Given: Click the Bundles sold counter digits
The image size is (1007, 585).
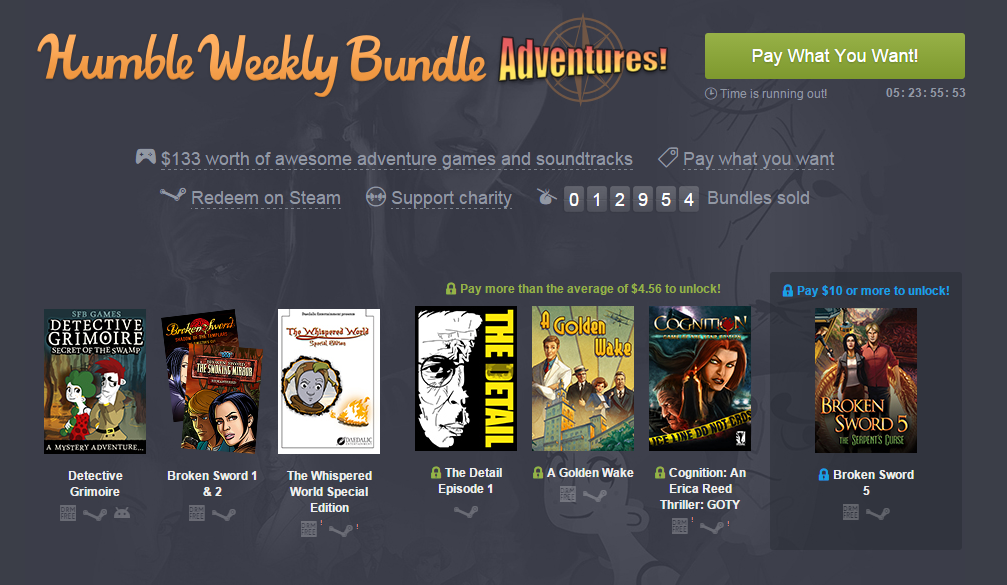Looking at the screenshot, I should click(x=631, y=199).
